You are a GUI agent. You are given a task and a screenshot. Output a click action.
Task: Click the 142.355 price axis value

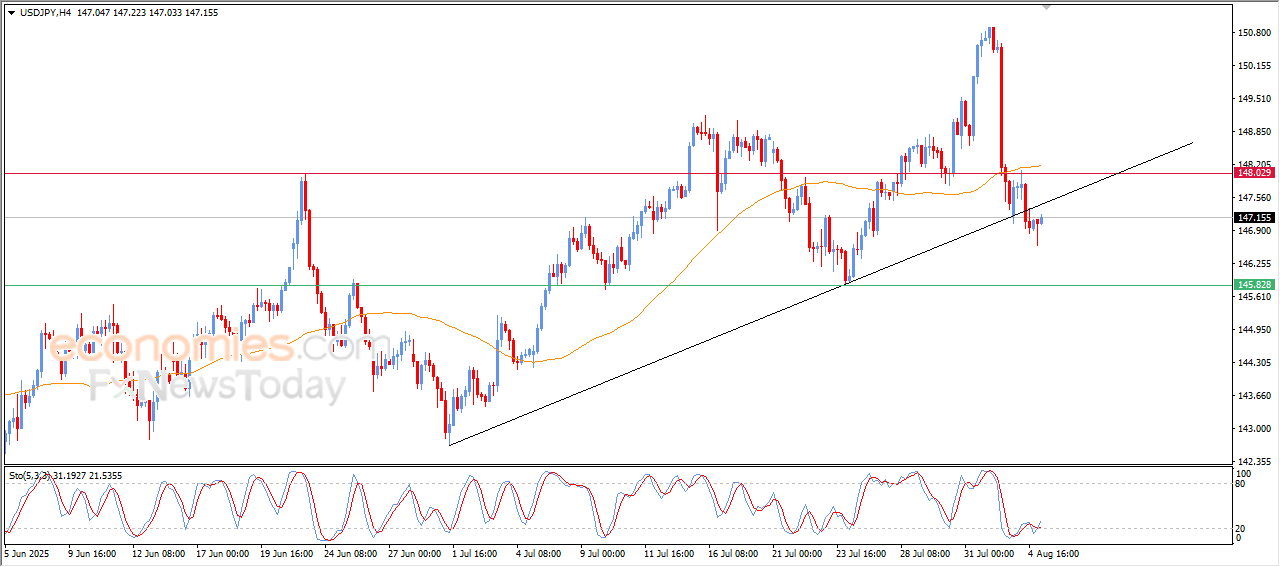click(1254, 462)
